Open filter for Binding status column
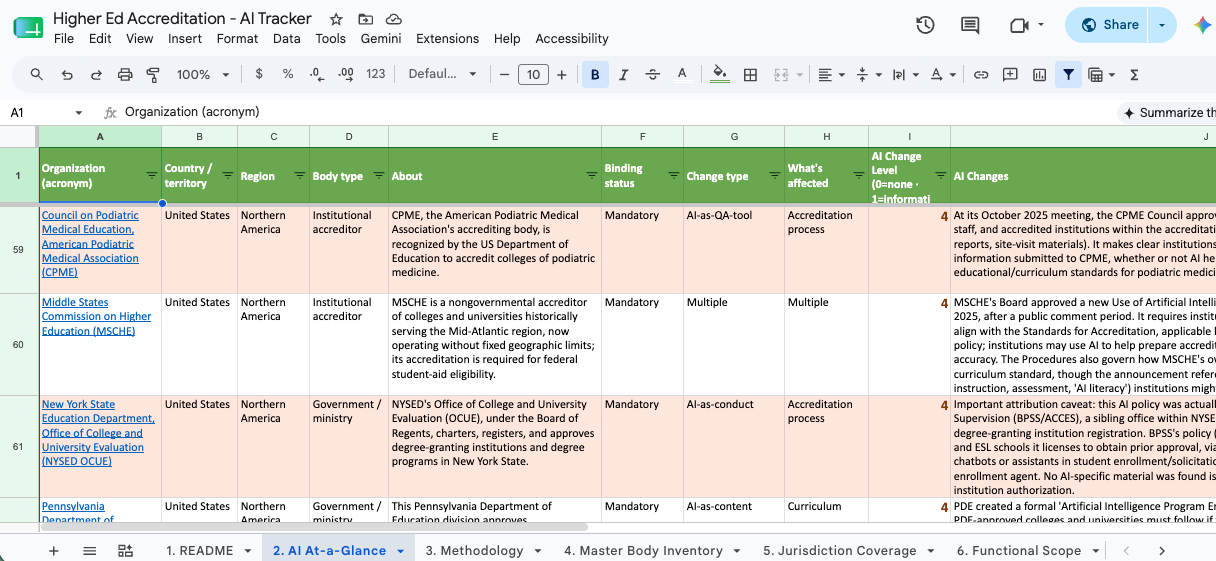This screenshot has width=1216, height=561. pos(673,175)
